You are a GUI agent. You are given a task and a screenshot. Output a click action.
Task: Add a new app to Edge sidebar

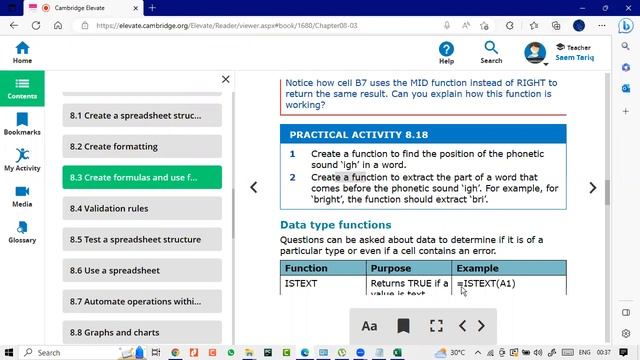click(x=626, y=111)
